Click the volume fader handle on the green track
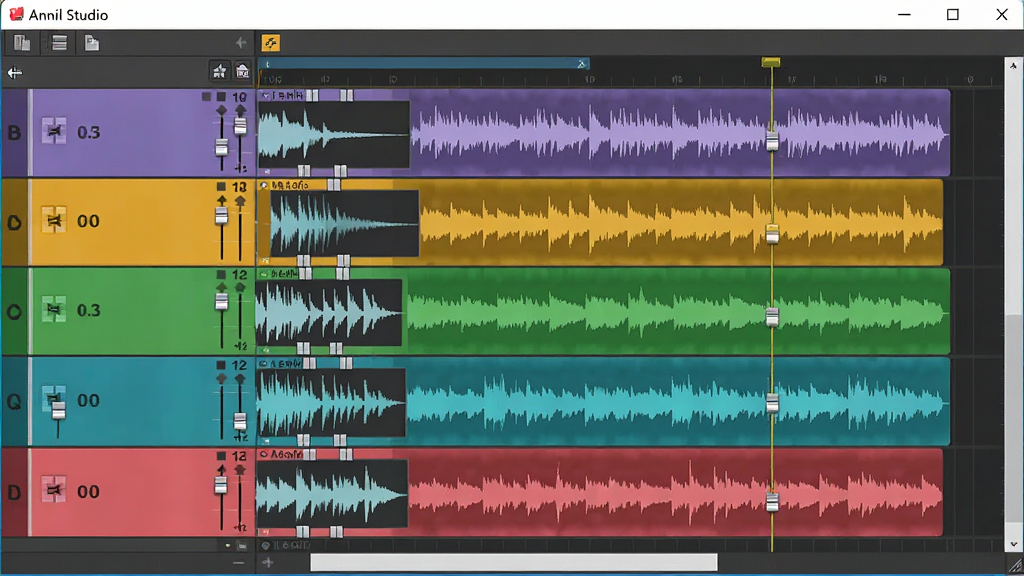1024x576 pixels. 221,301
